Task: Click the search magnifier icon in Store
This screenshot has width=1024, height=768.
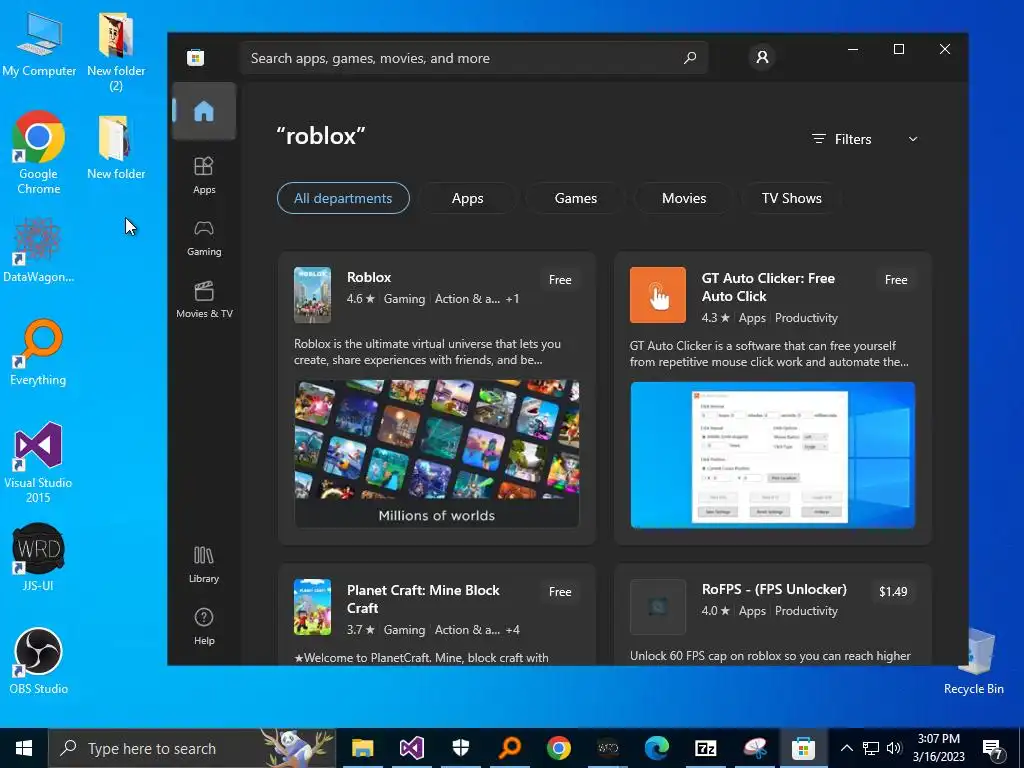Action: (x=690, y=58)
